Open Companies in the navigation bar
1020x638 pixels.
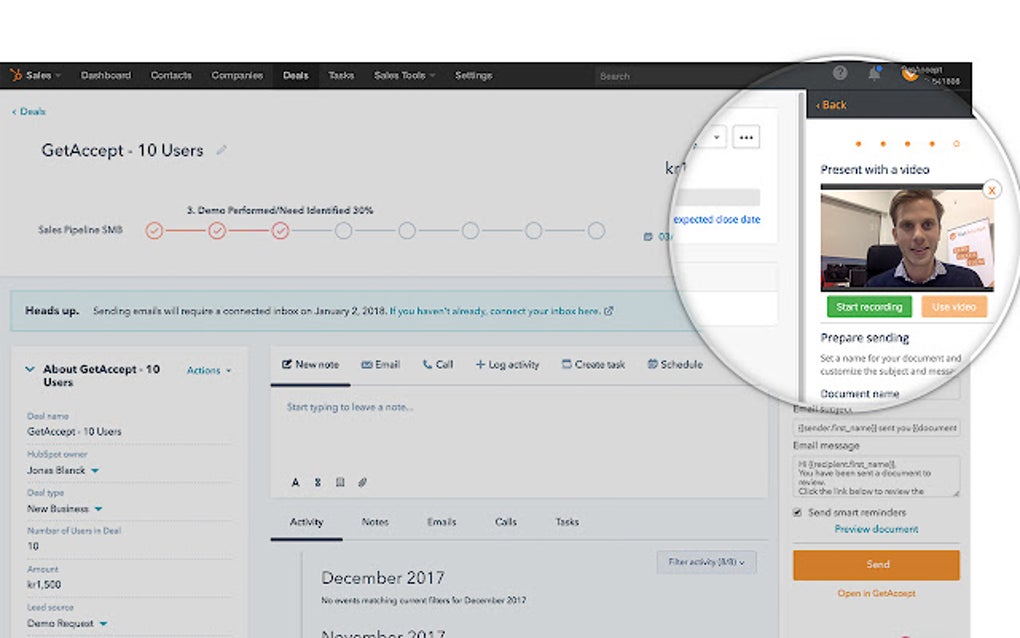click(x=237, y=75)
